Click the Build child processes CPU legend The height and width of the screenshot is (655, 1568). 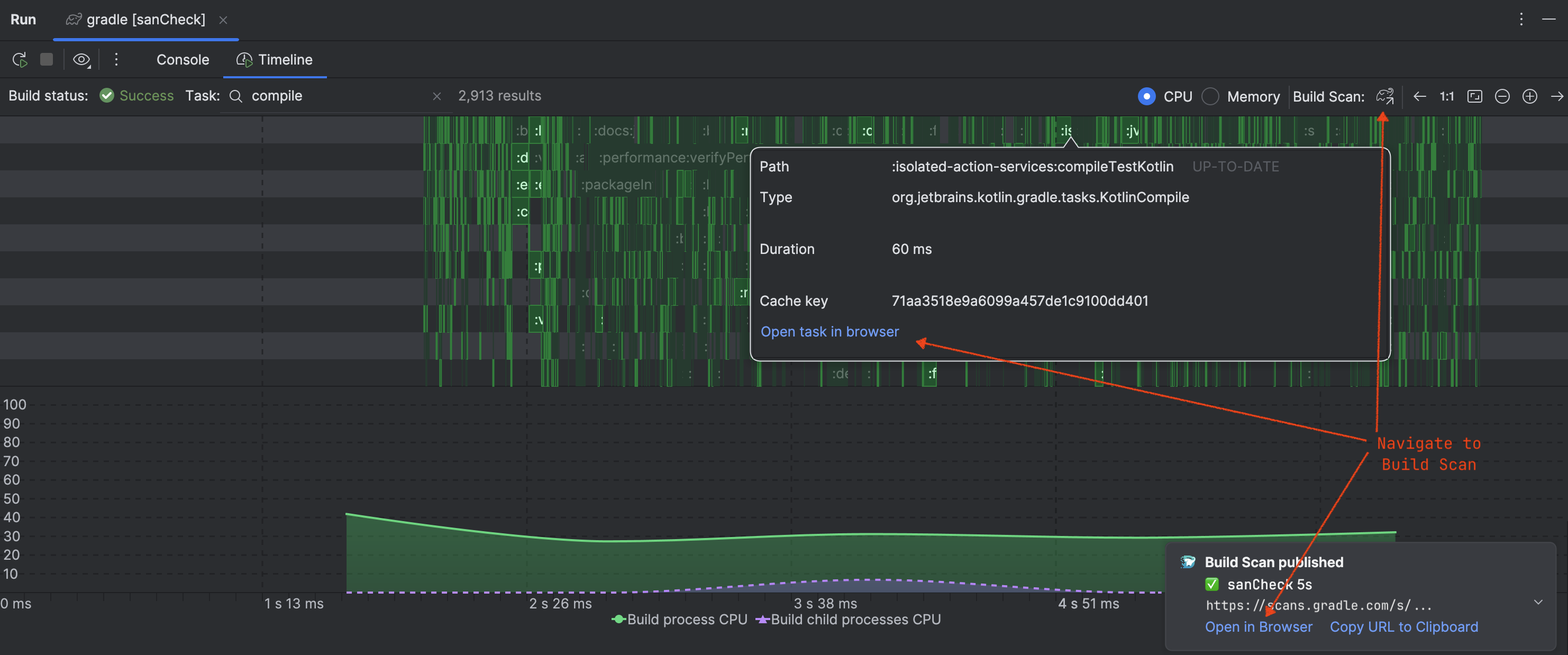(x=848, y=620)
